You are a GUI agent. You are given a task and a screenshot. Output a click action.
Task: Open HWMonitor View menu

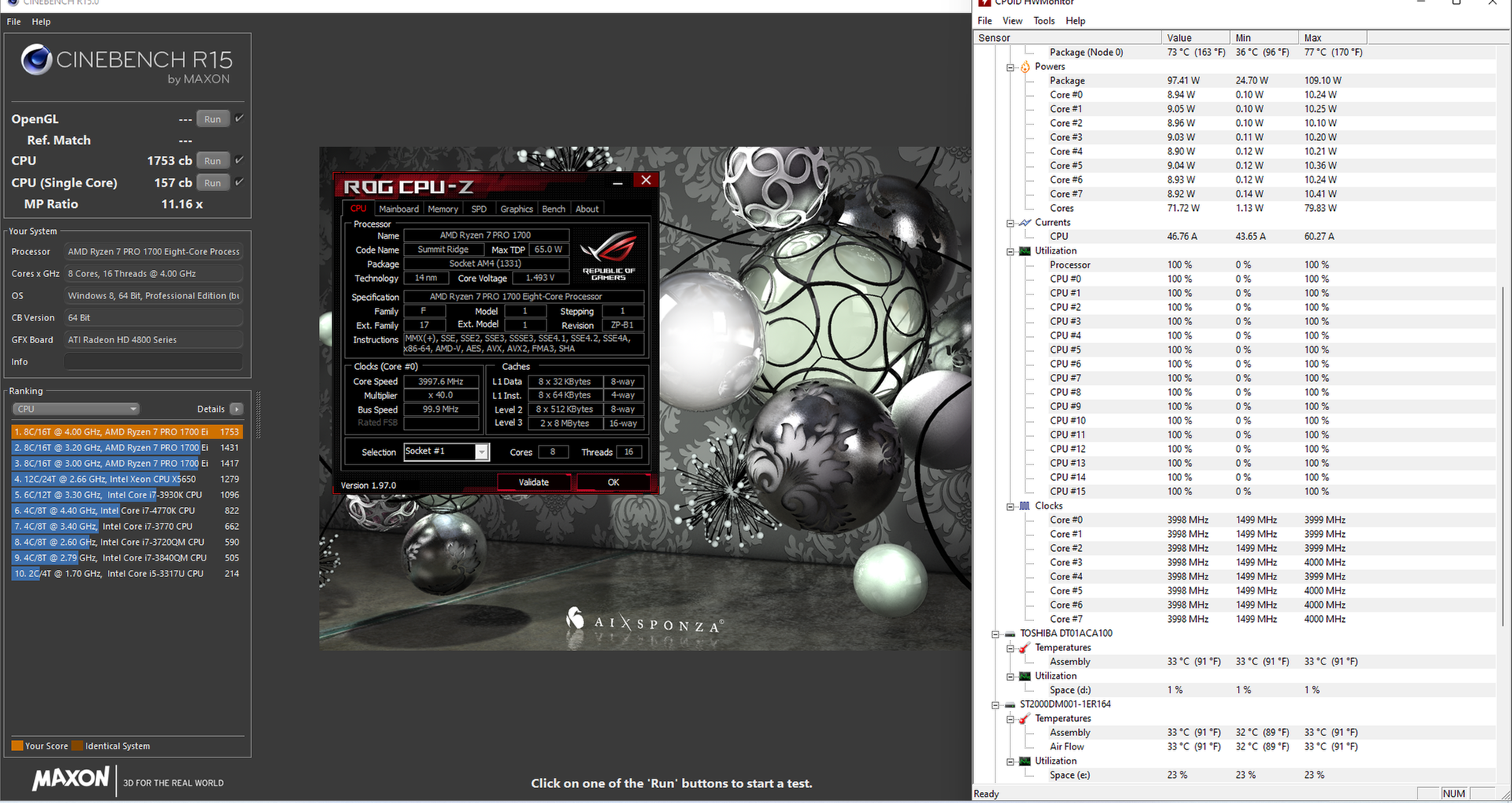click(1013, 21)
